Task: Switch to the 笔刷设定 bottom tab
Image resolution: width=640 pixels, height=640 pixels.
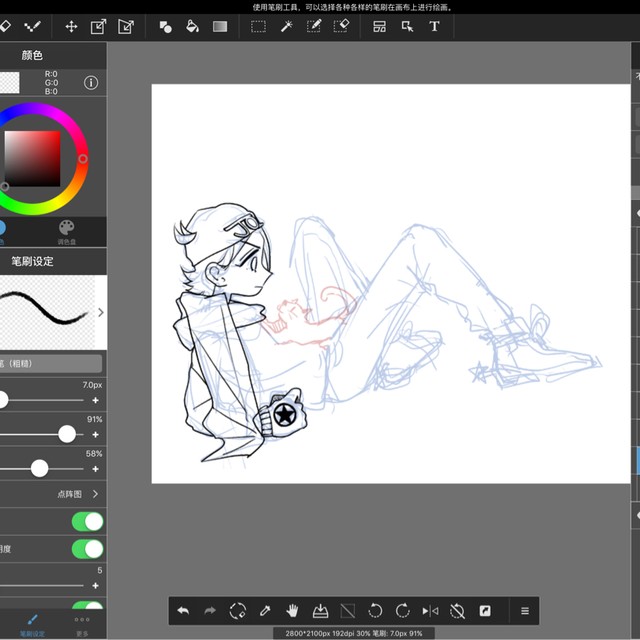Action: click(31, 624)
